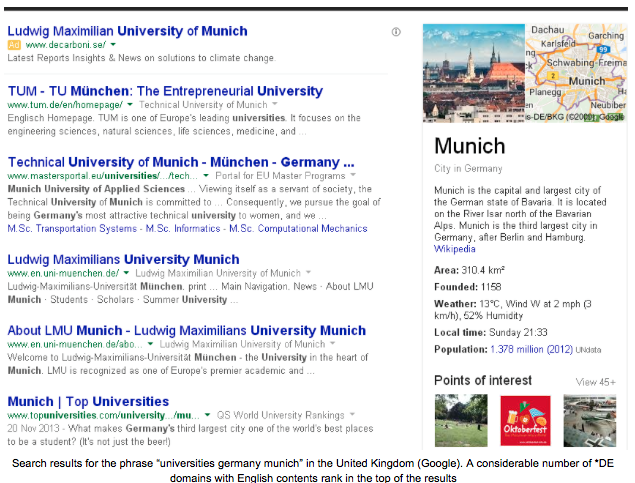Click population '1.378 million (2012)' link
The image size is (635, 483).
(531, 349)
